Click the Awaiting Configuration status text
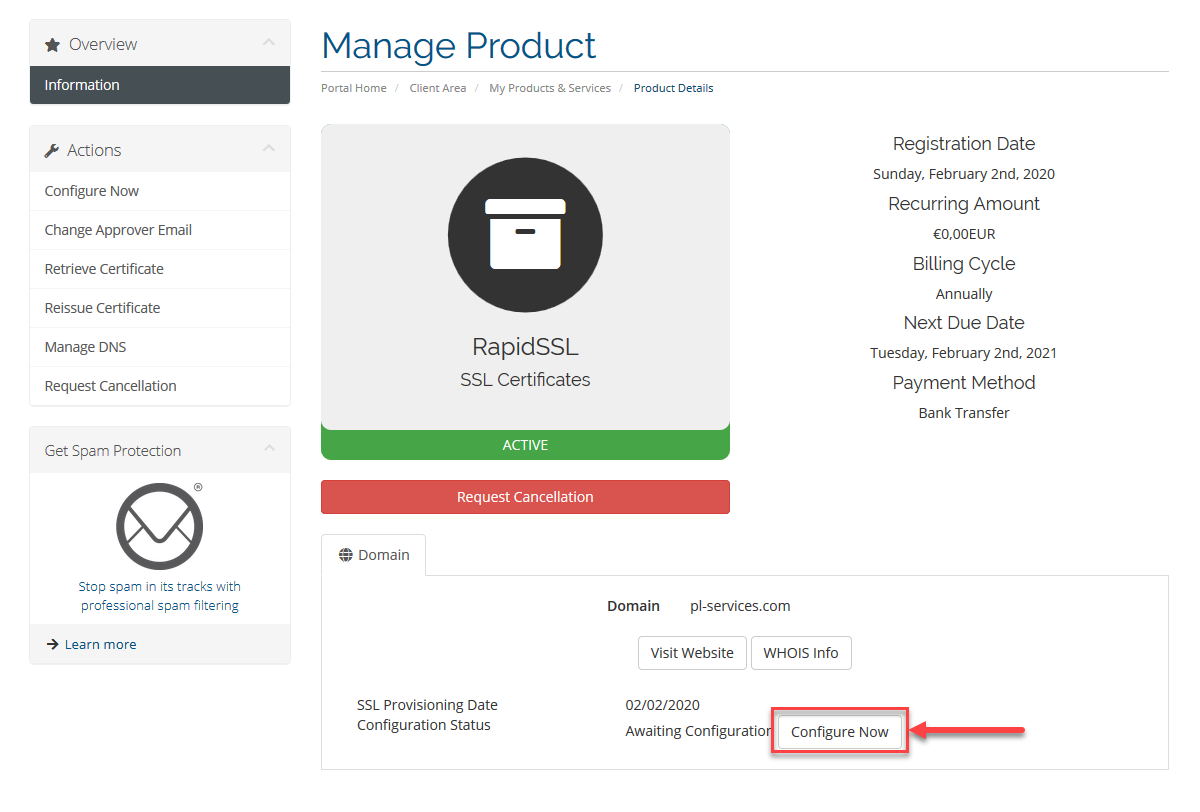The width and height of the screenshot is (1200, 812). click(x=698, y=731)
